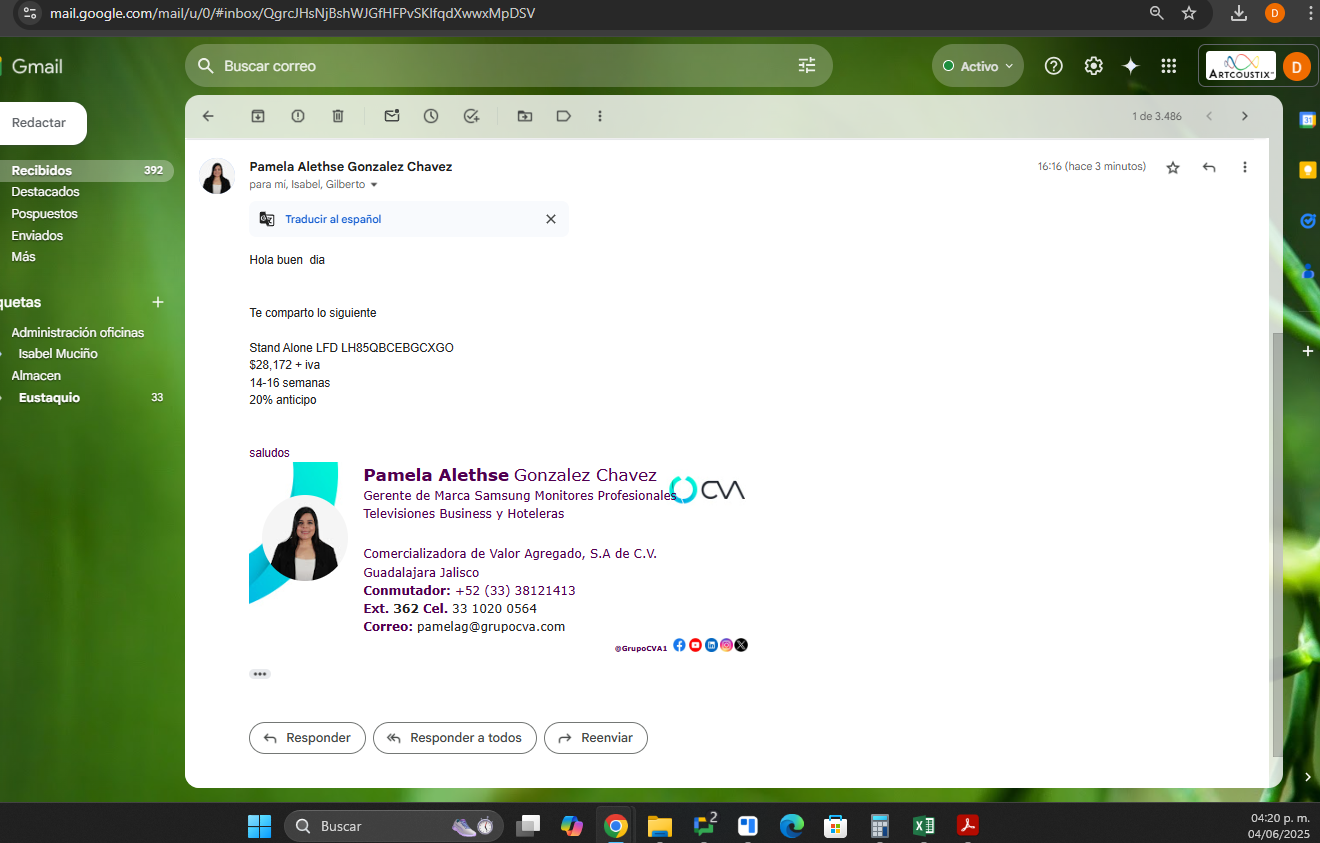Image resolution: width=1320 pixels, height=843 pixels.
Task: Open Gmail help (question mark)
Action: pyautogui.click(x=1053, y=66)
